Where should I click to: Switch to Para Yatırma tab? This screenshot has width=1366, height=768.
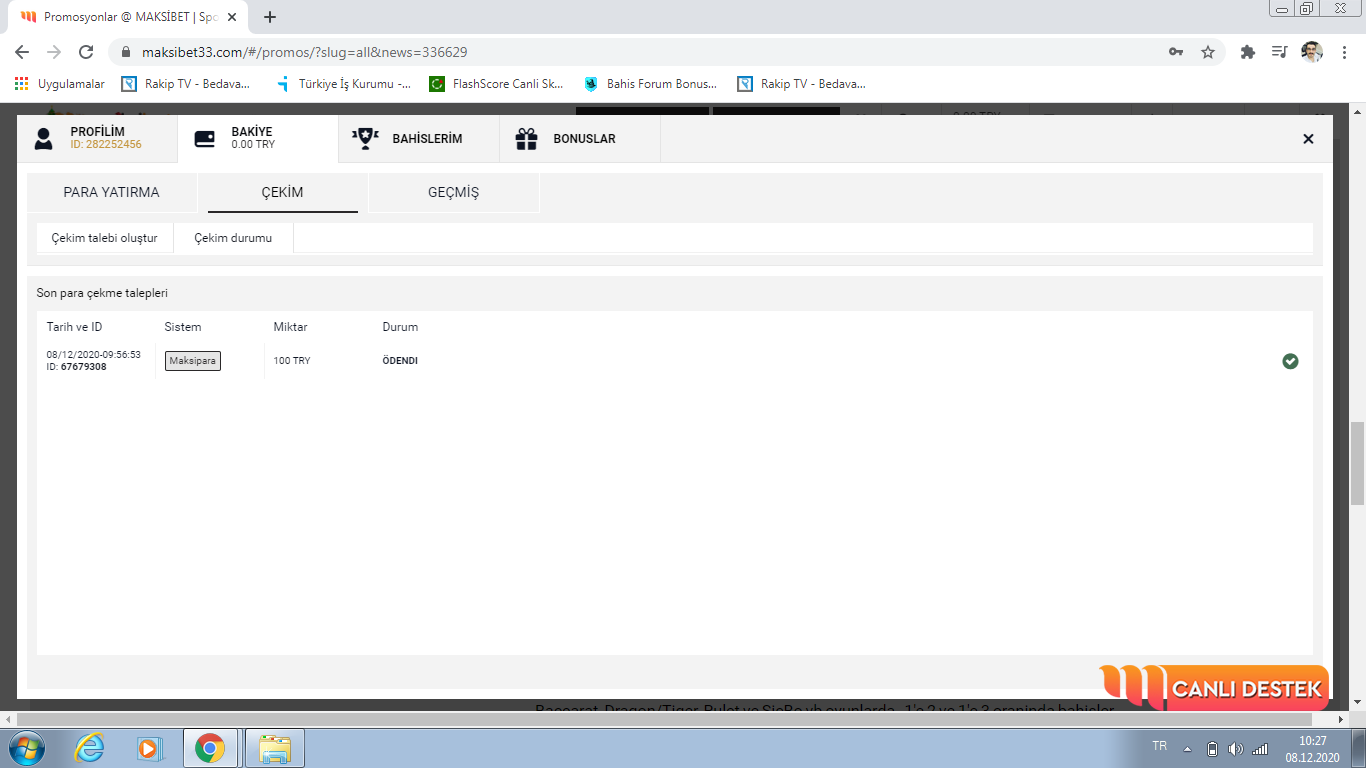[x=111, y=192]
